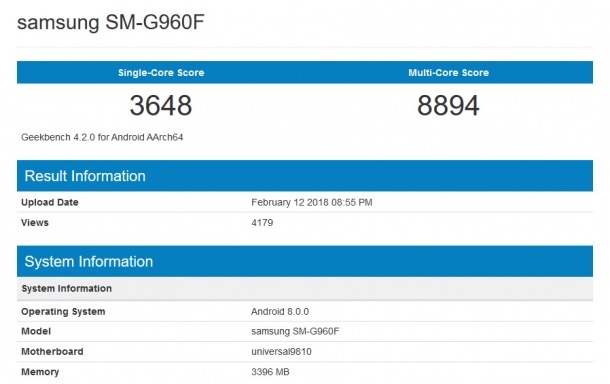Click the page title samsung SM-G960F
Viewport: 610px width, 384px height.
click(111, 23)
